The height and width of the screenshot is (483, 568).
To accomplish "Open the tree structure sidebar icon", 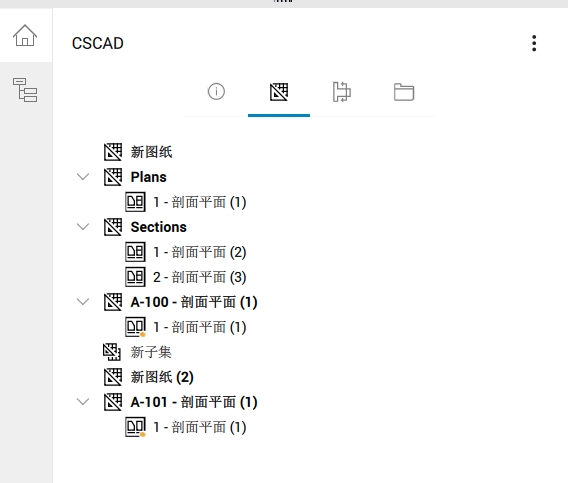I will [x=25, y=90].
